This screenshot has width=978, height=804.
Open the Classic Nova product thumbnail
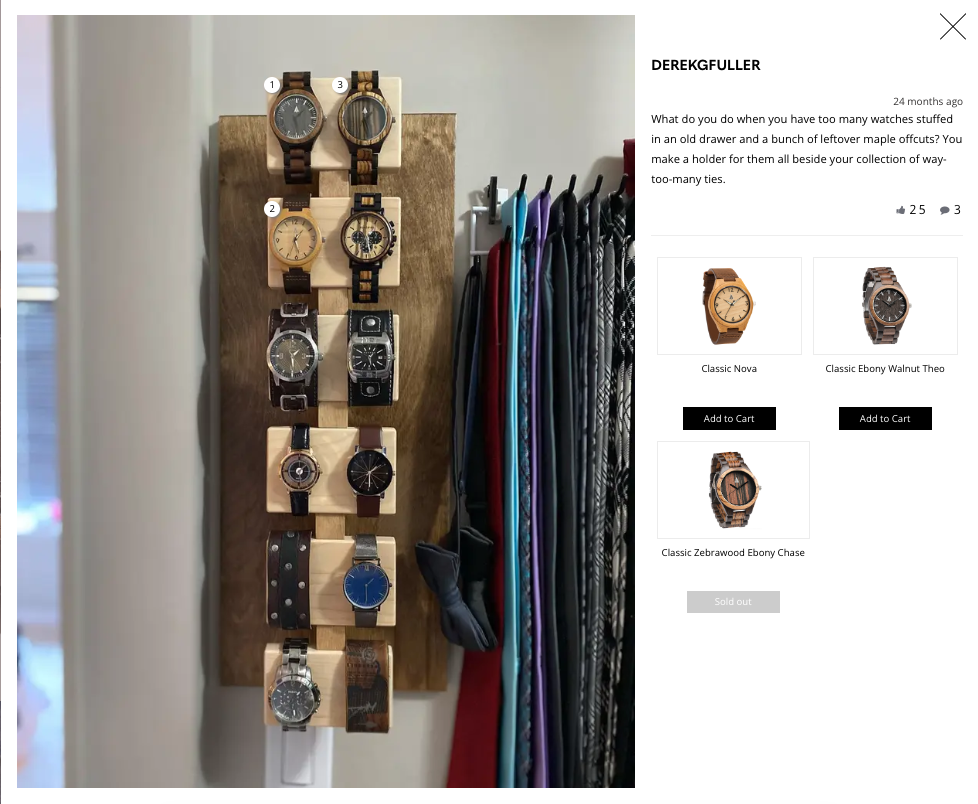click(729, 306)
